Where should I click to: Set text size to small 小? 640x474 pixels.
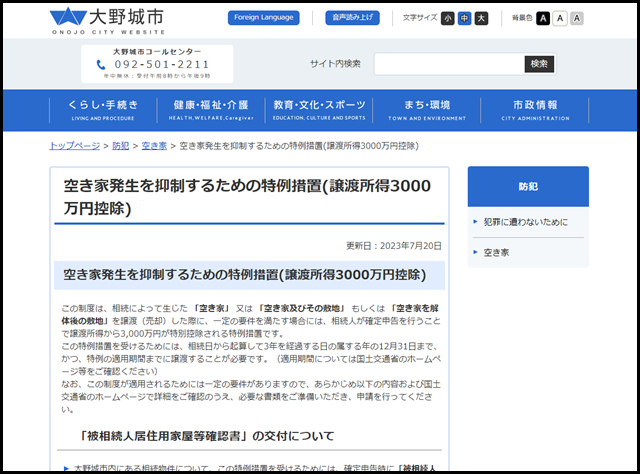[447, 18]
